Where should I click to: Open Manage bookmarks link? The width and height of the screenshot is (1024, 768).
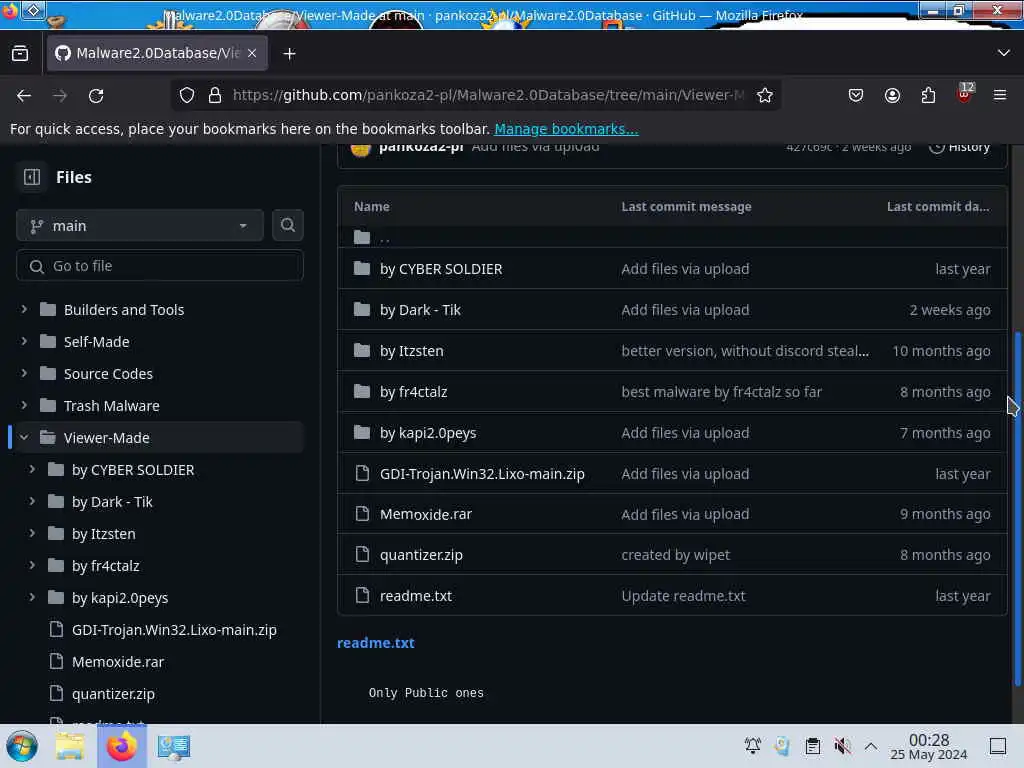point(566,129)
